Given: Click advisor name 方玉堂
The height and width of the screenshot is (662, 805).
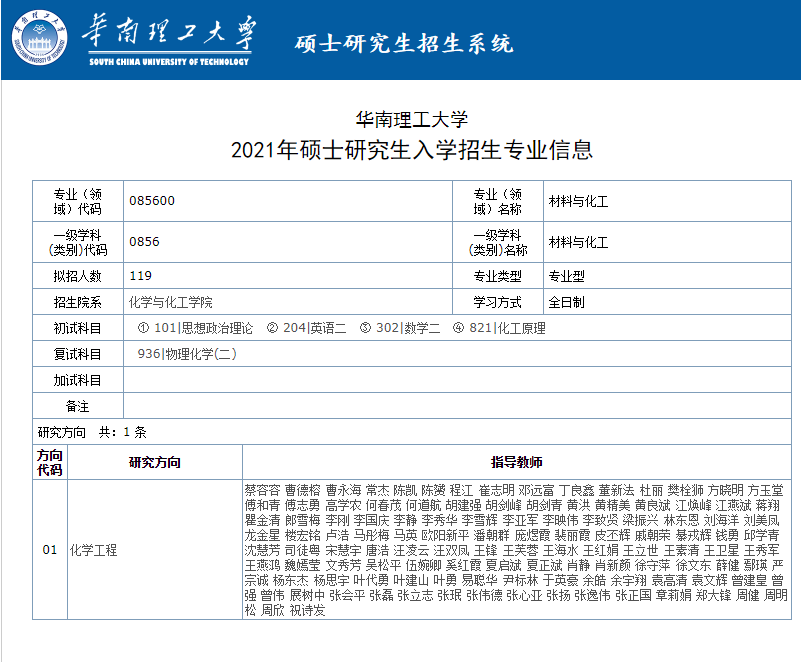Looking at the screenshot, I should pyautogui.click(x=765, y=490).
